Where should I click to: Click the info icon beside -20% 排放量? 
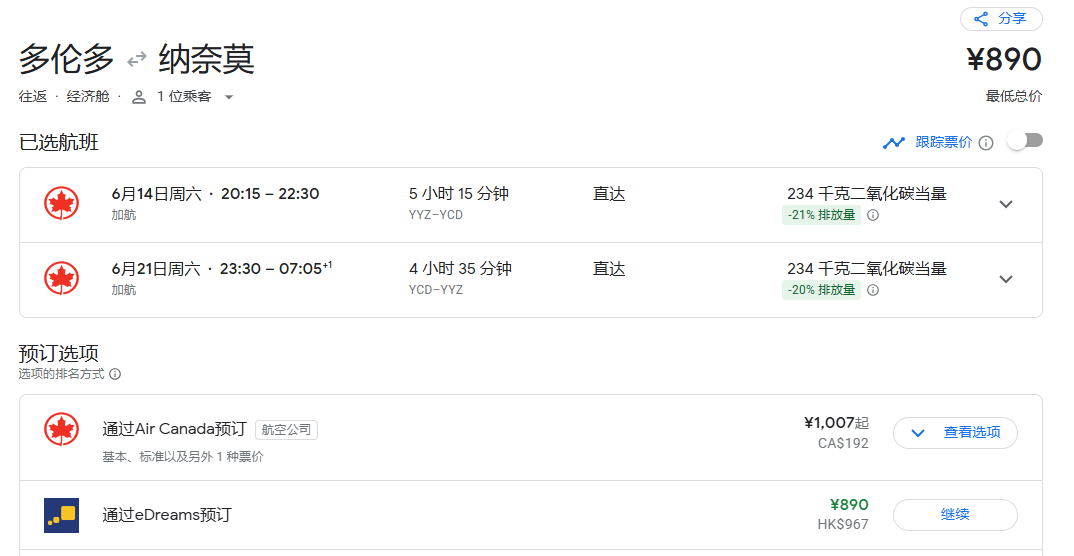coord(873,290)
